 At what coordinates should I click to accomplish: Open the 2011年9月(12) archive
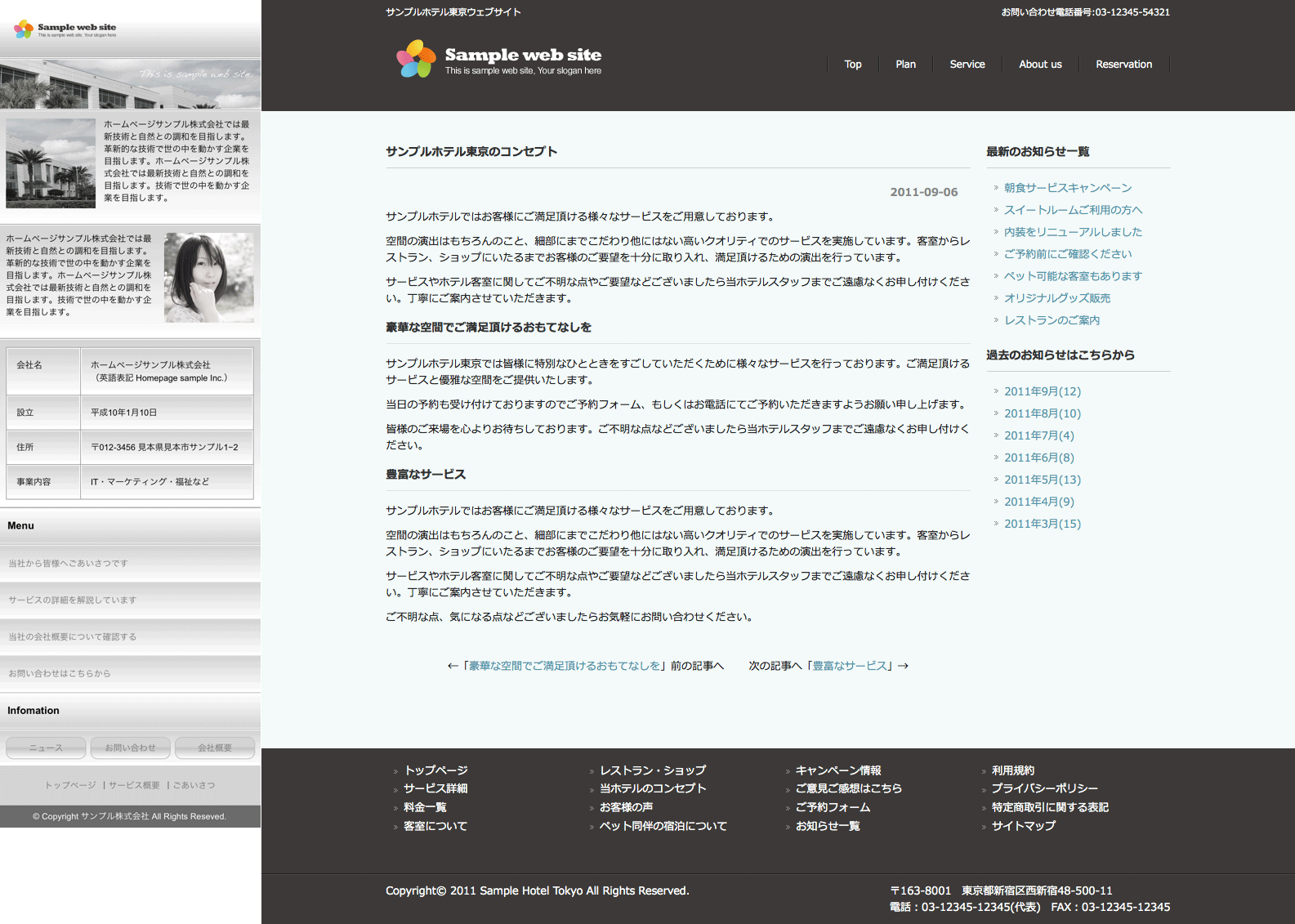(x=1042, y=391)
